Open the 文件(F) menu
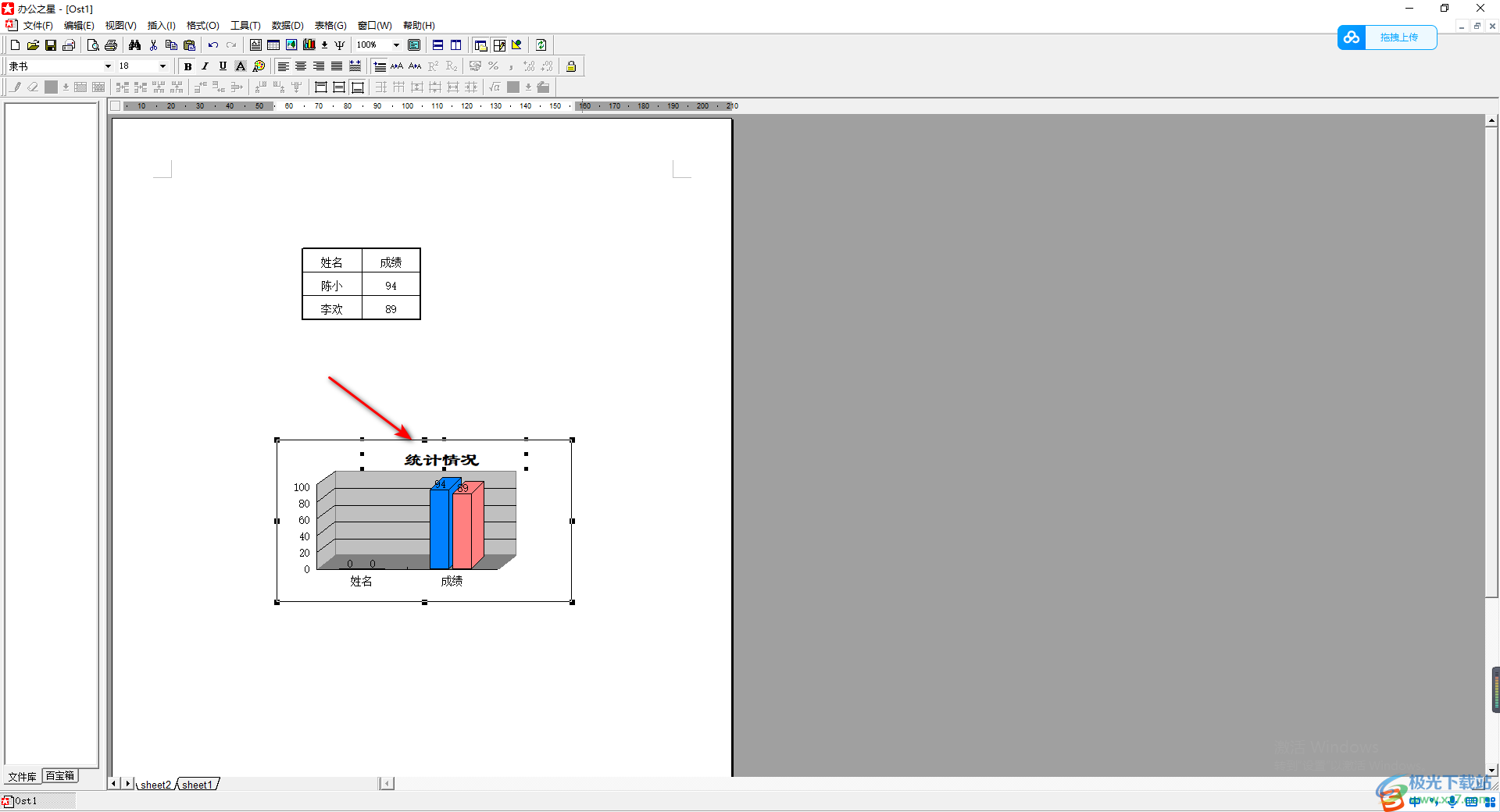This screenshot has width=1500, height=812. 38,26
